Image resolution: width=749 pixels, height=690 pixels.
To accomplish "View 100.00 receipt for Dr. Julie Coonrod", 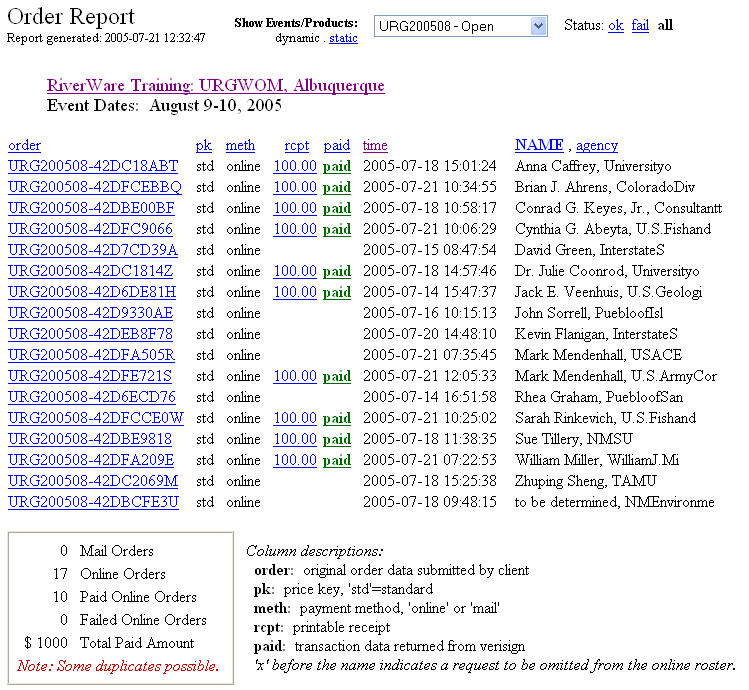I will click(x=295, y=271).
